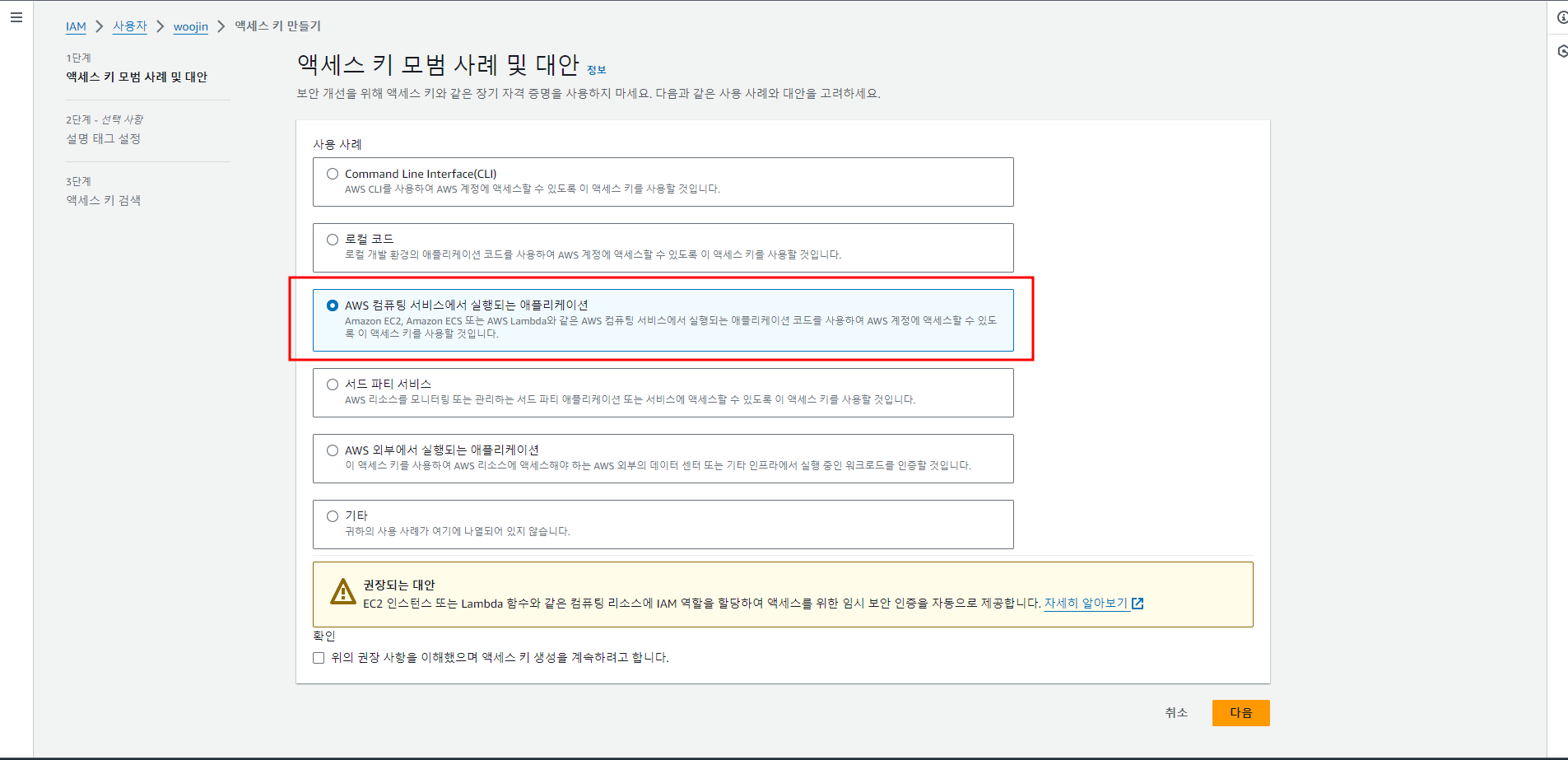Go to step 설명 태그 설정 in sidebar
The image size is (1568, 760).
coord(104,138)
